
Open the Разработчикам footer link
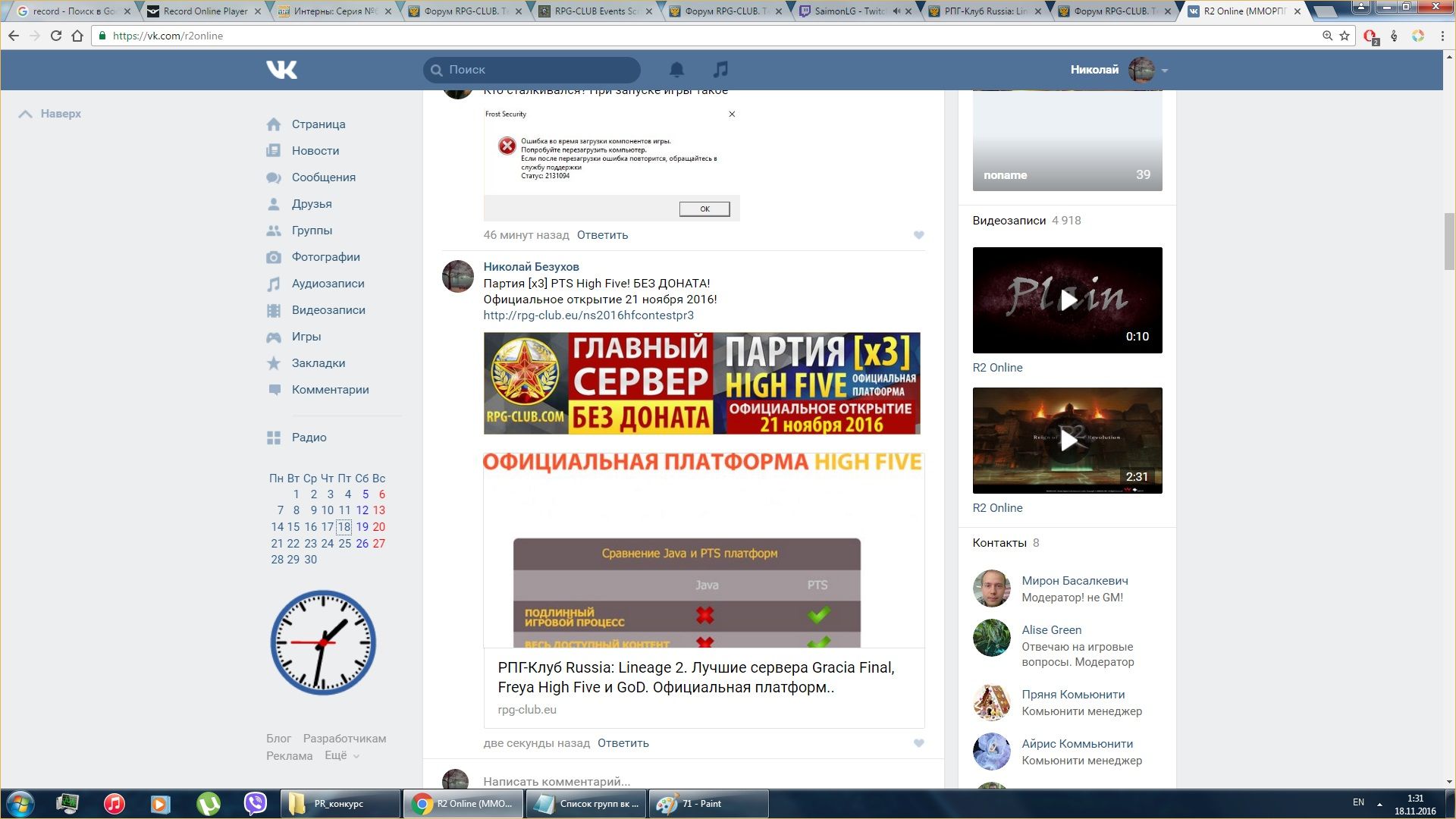pyautogui.click(x=344, y=739)
